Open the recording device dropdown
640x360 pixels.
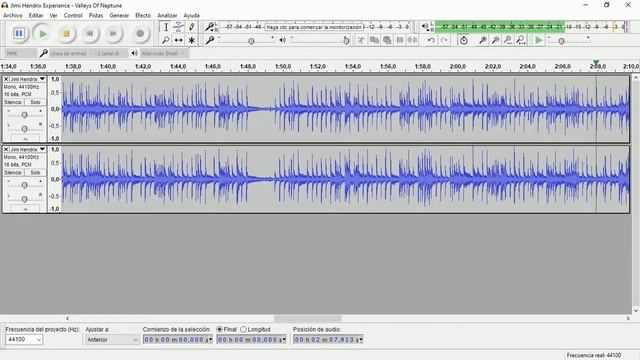(x=71, y=53)
